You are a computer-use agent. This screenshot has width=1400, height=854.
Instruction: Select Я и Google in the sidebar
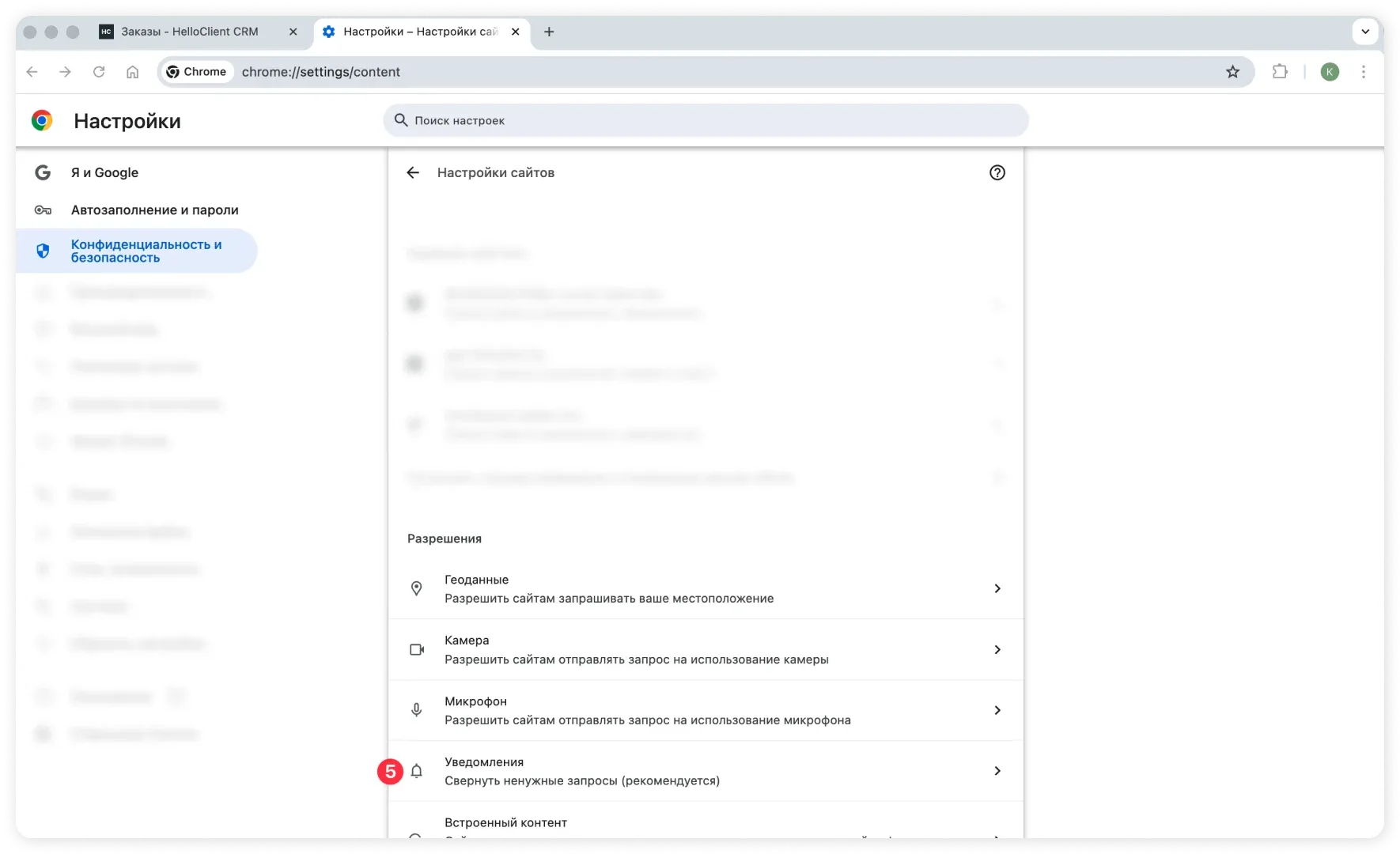[x=104, y=172]
